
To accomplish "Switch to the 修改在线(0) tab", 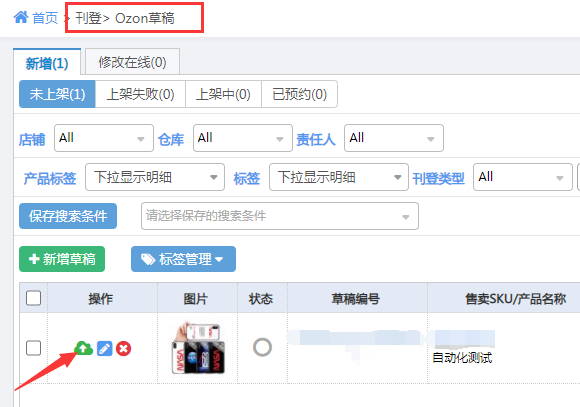I will click(132, 62).
